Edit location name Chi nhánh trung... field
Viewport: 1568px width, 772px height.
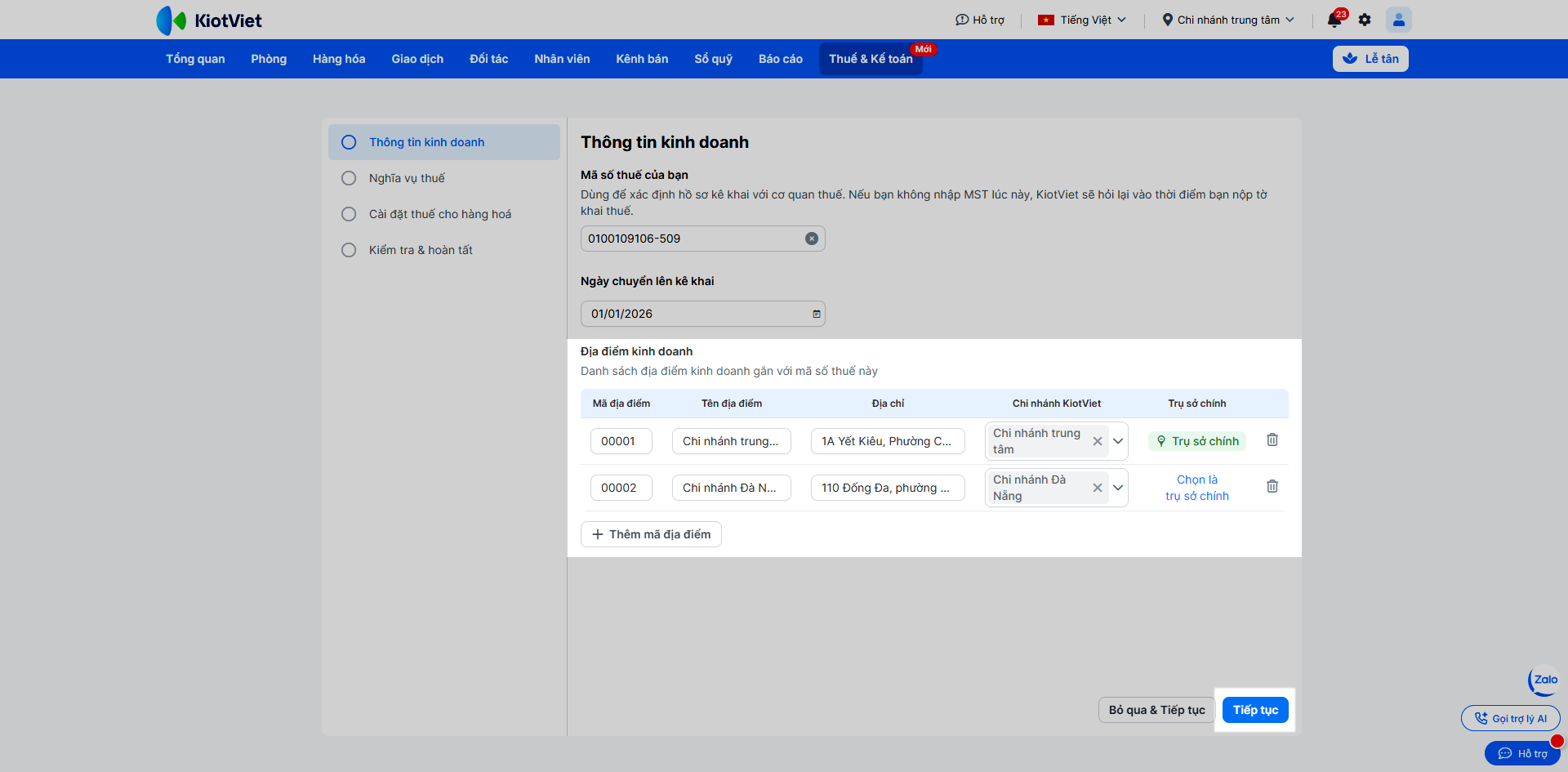pos(732,441)
